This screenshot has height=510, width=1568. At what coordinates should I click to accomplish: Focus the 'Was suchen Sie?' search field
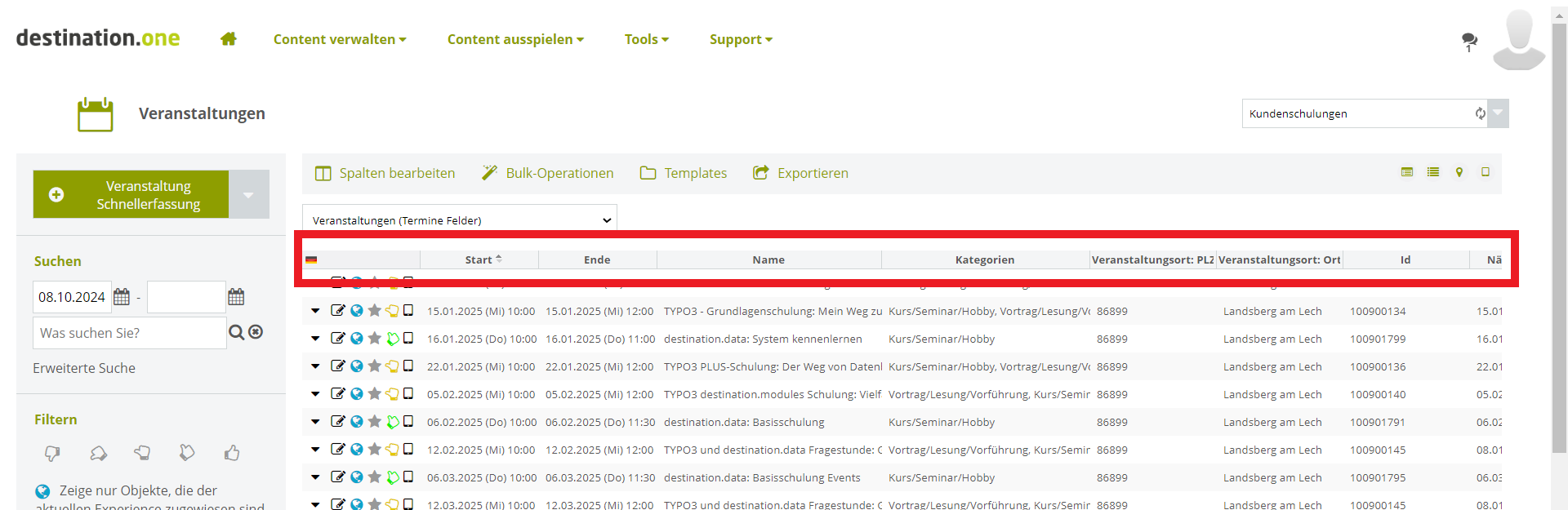coord(130,333)
